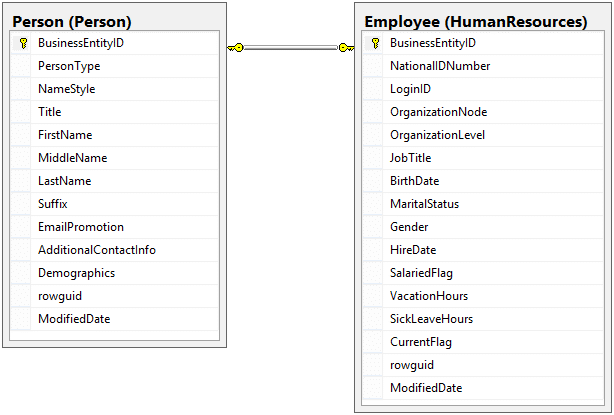614x415 pixels.
Task: Select HireDate column in Employee table
Action: click(413, 250)
